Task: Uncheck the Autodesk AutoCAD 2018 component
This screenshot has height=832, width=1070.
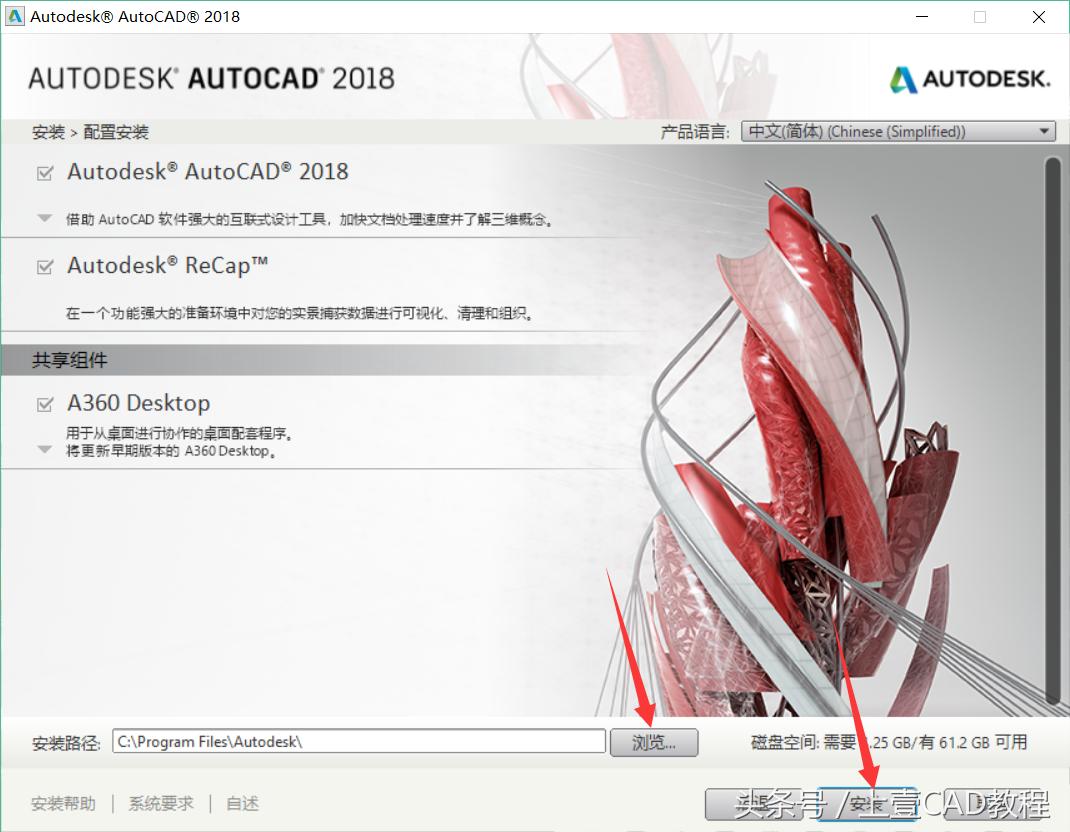Action: [x=42, y=171]
